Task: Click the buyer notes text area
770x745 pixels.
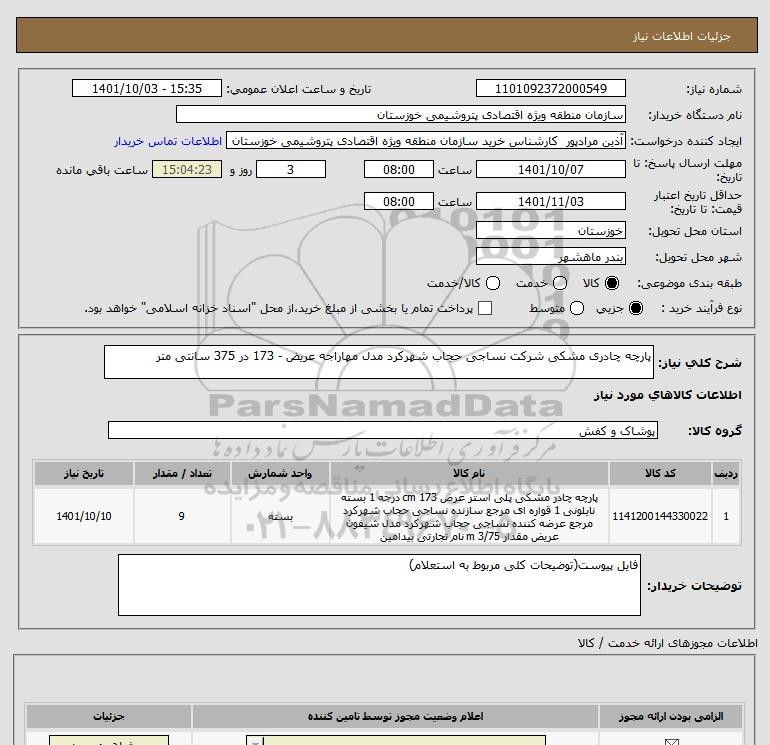Action: (379, 585)
